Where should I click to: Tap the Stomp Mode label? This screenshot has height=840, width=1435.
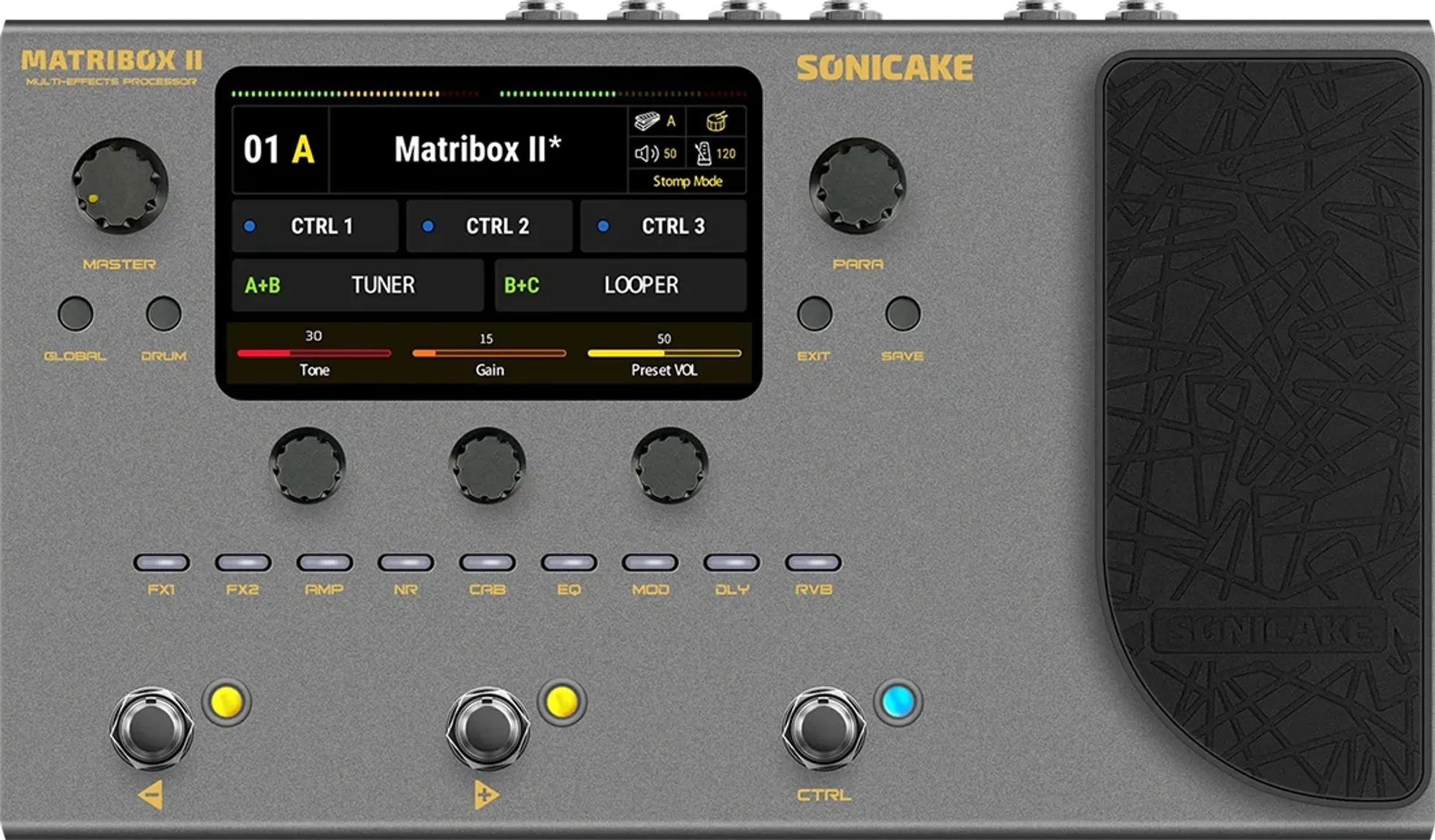(x=688, y=181)
